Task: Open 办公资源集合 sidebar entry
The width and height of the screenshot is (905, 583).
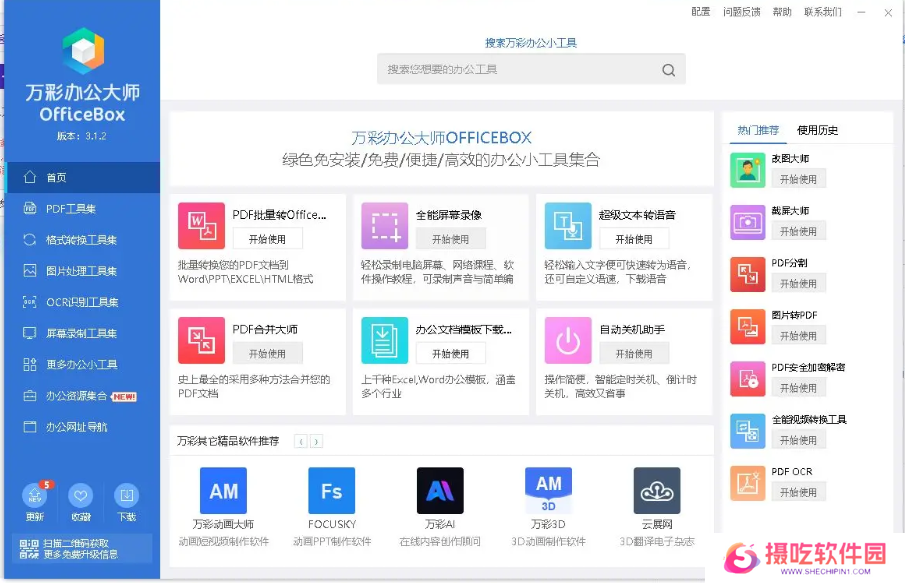Action: [x=83, y=396]
